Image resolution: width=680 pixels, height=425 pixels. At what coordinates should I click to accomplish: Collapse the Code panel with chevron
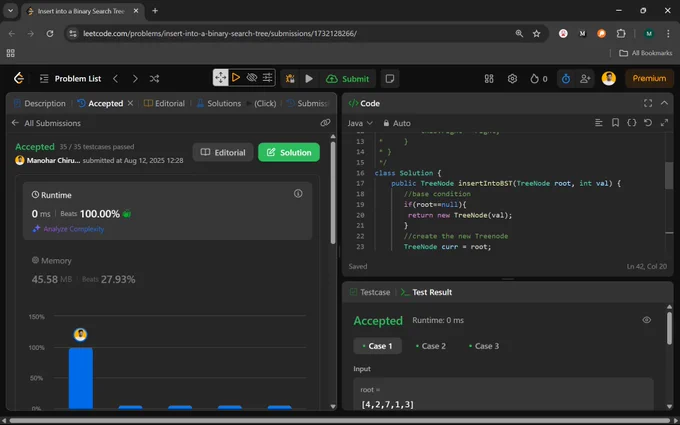(x=664, y=103)
